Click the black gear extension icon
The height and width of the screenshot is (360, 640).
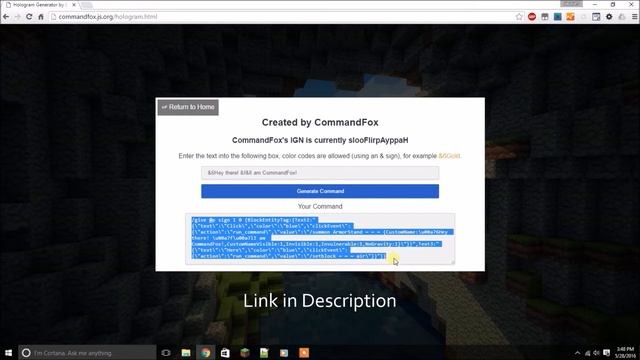609,17
